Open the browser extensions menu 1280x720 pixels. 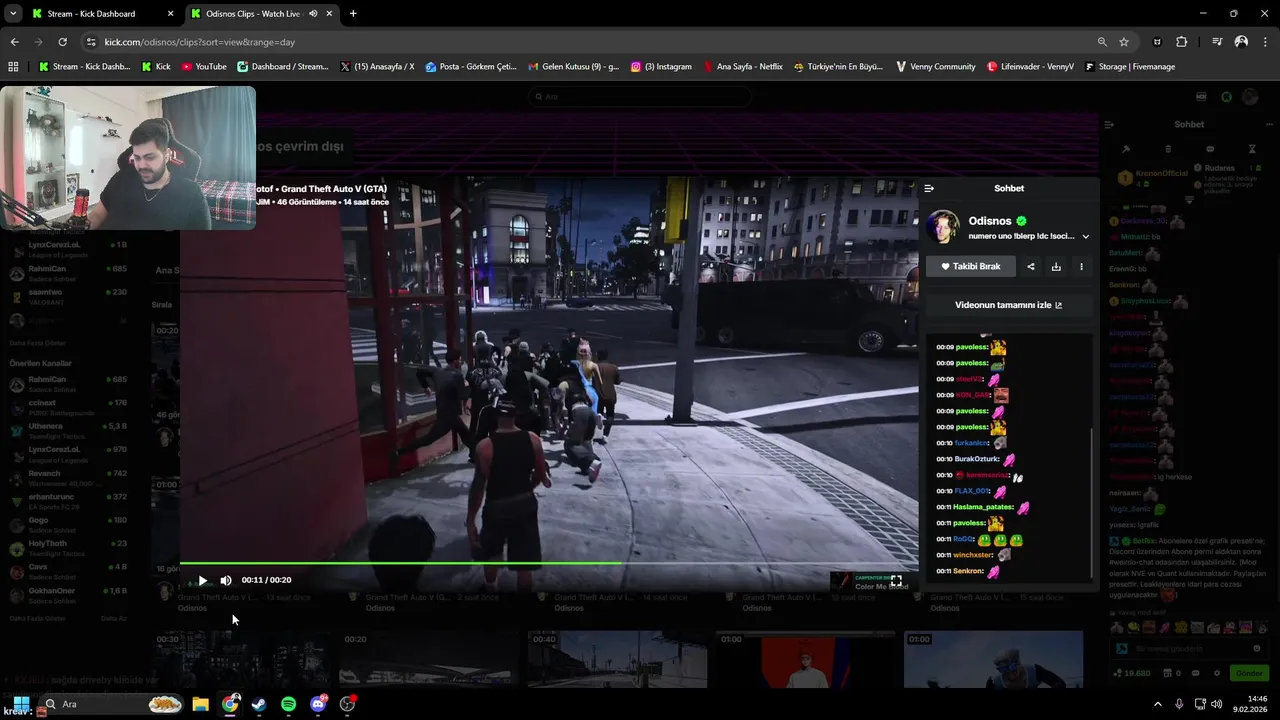pyautogui.click(x=1182, y=42)
